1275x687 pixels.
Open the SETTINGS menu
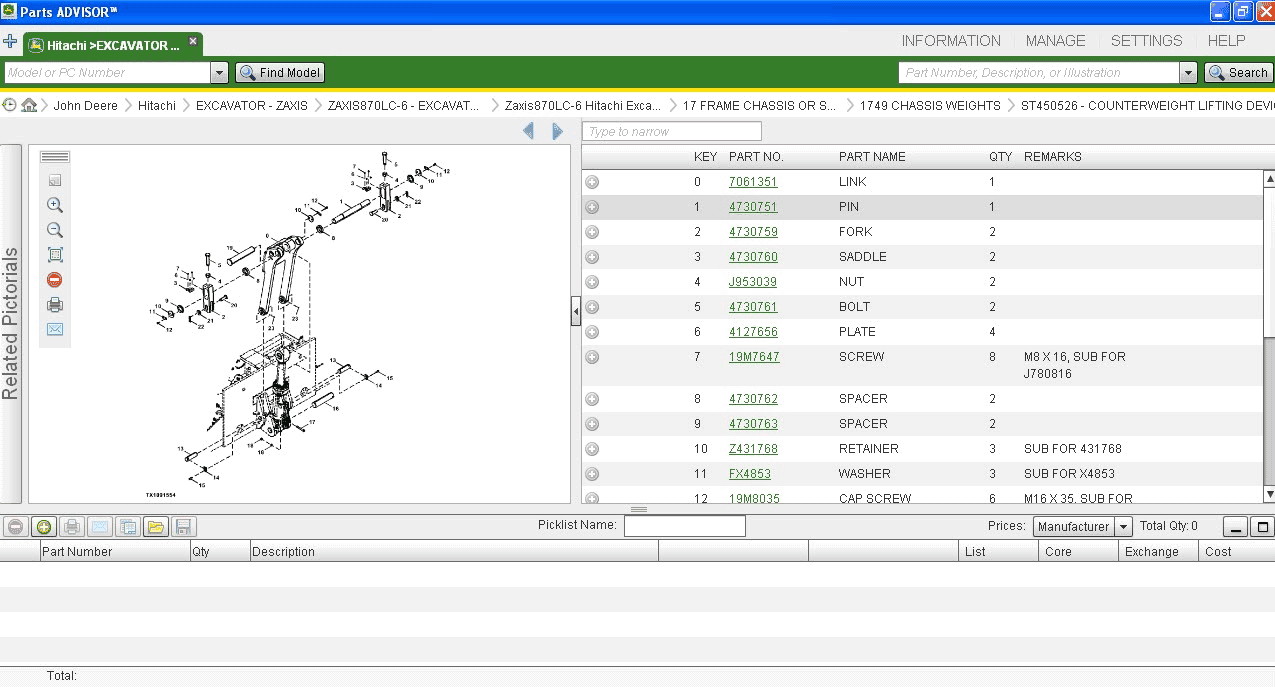pos(1146,41)
